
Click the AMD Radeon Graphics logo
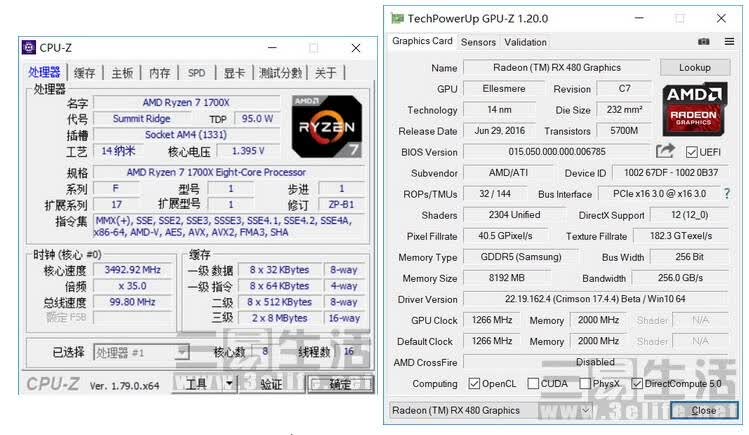click(695, 109)
